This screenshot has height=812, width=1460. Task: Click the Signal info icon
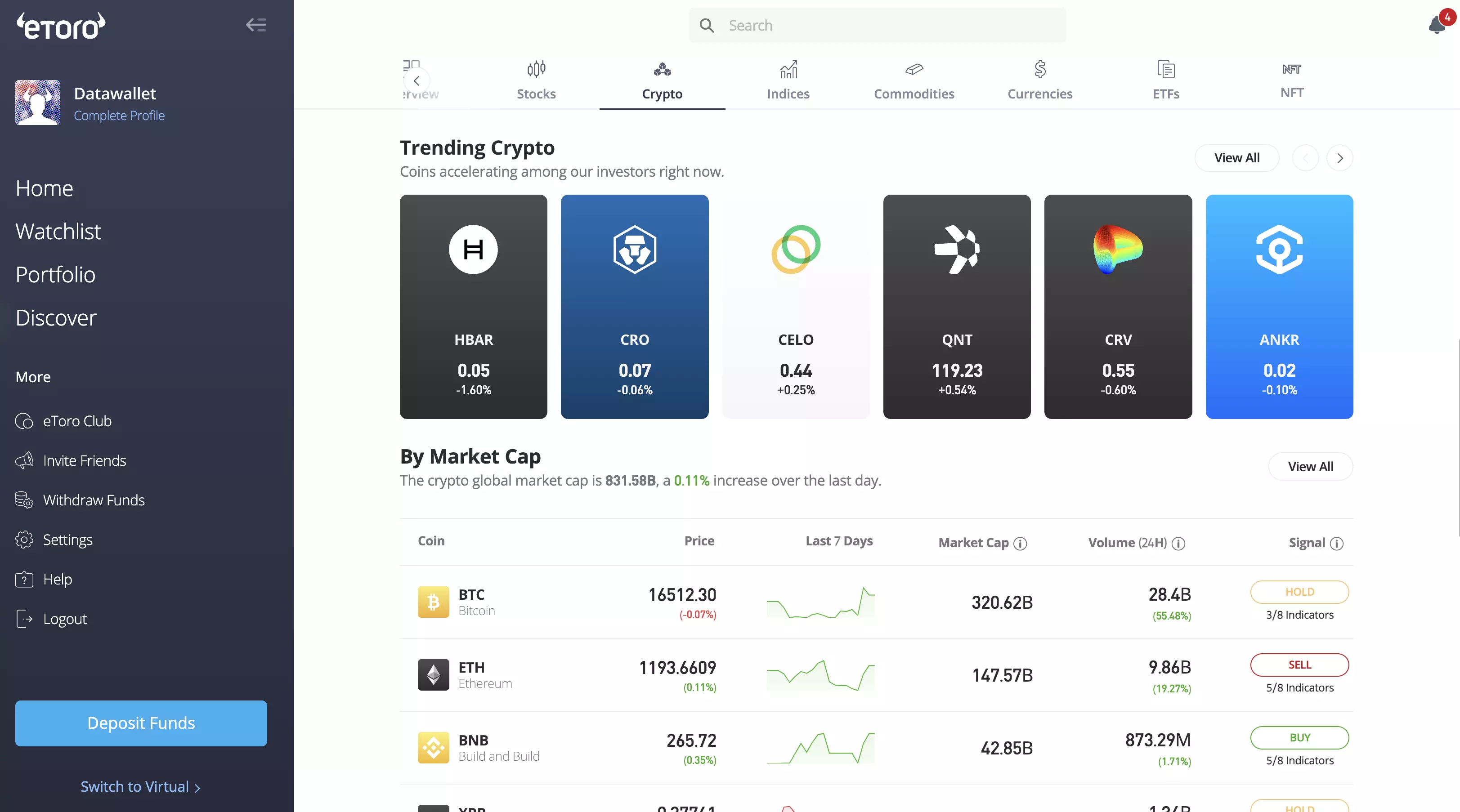tap(1336, 544)
